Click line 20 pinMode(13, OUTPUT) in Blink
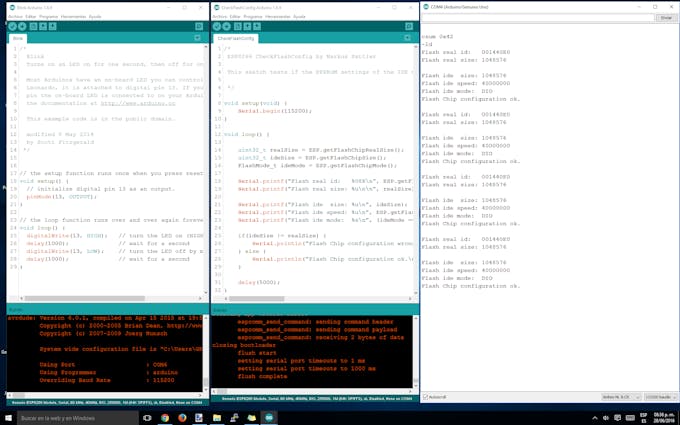Image resolution: width=680 pixels, height=425 pixels. 62,196
